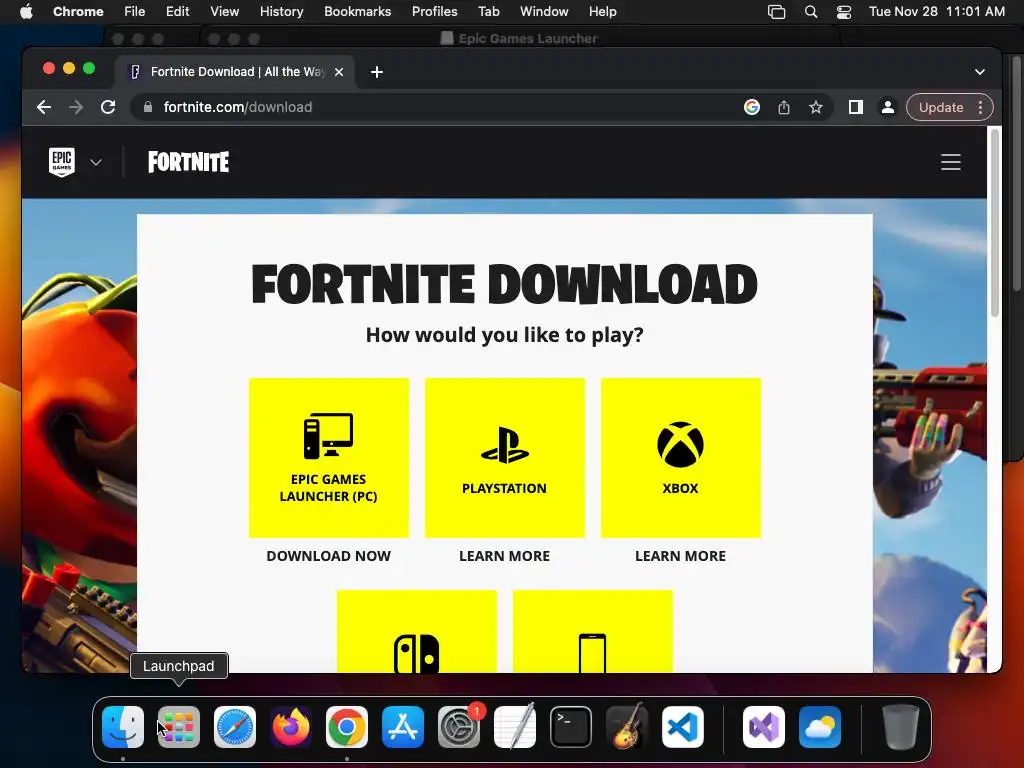1024x768 pixels.
Task: Select the Nintendo Switch tile
Action: 417,632
